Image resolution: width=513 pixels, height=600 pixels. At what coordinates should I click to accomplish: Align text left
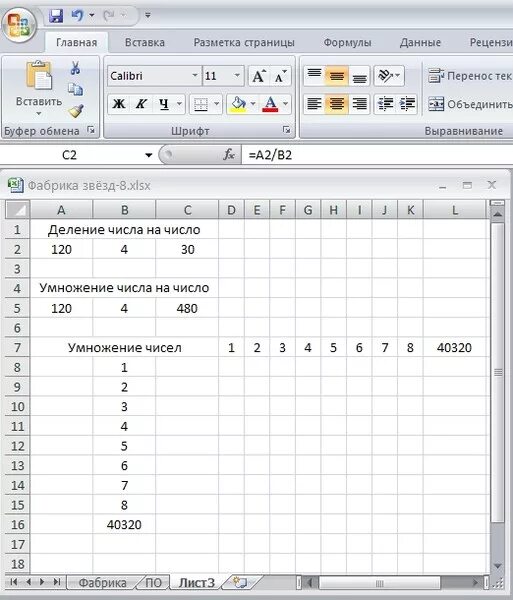coord(314,104)
